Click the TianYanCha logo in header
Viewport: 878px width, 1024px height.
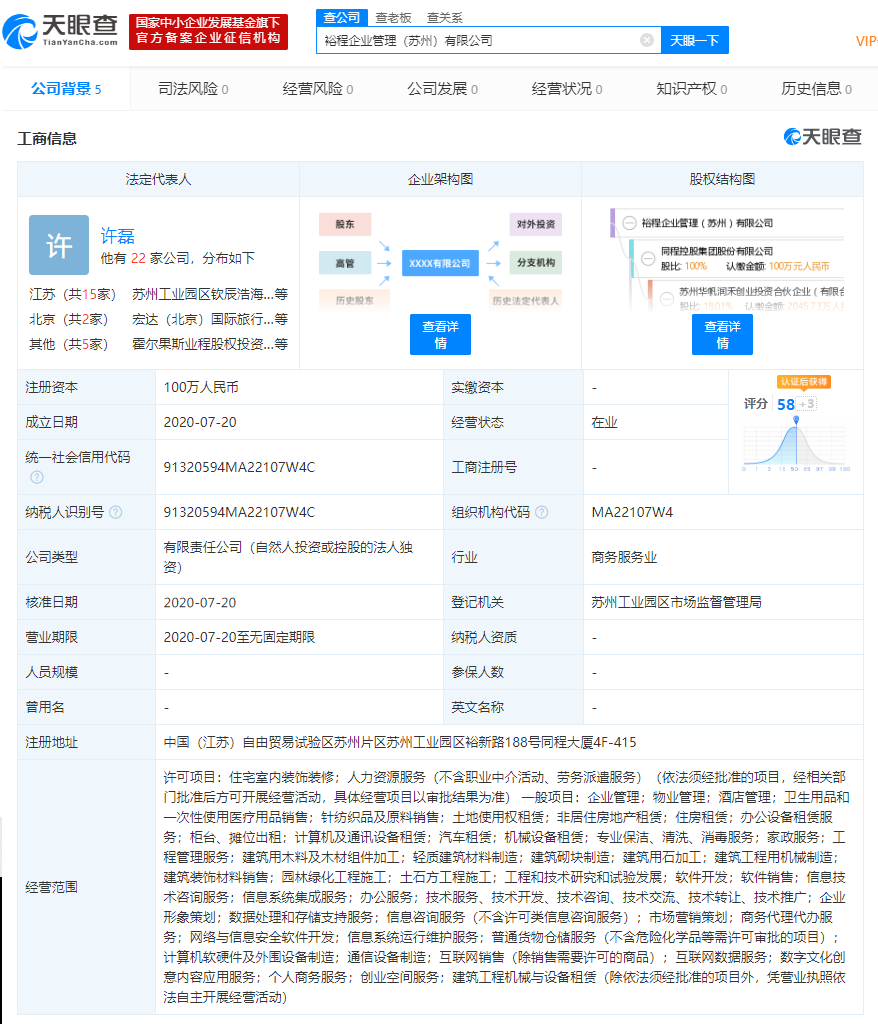click(62, 32)
